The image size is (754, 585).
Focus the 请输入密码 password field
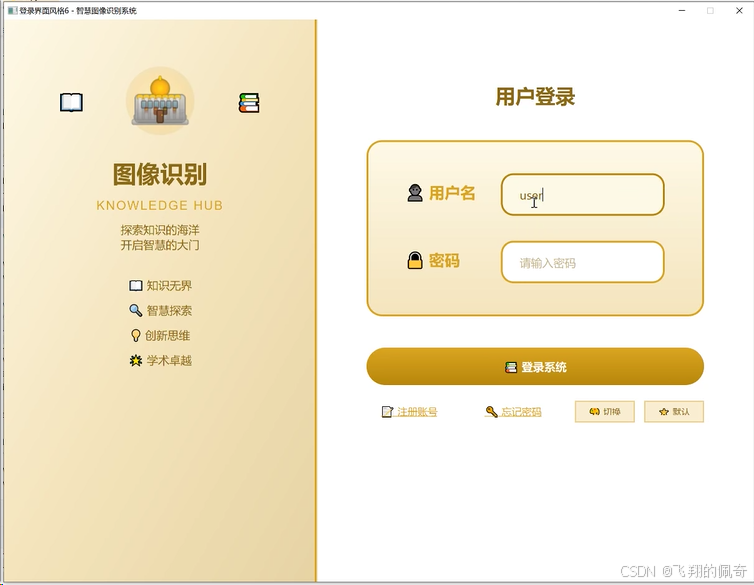(x=583, y=262)
